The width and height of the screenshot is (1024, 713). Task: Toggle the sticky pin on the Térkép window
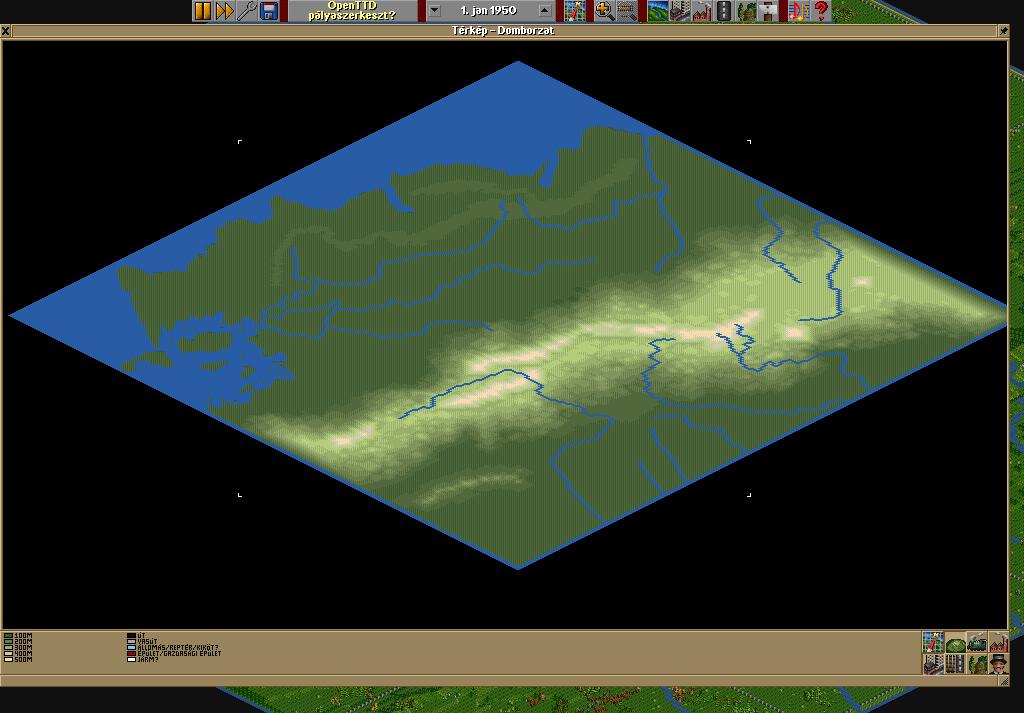pyautogui.click(x=1004, y=31)
